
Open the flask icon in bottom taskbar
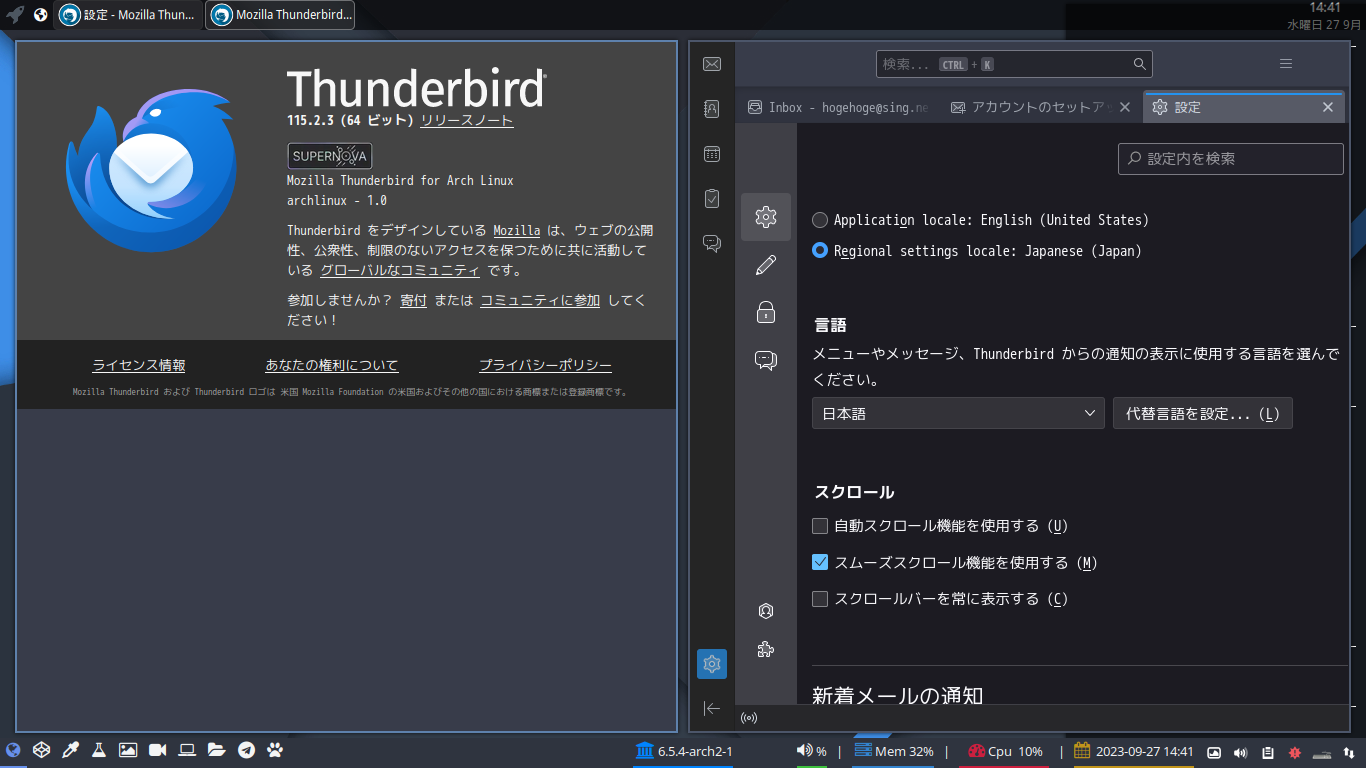(x=99, y=750)
